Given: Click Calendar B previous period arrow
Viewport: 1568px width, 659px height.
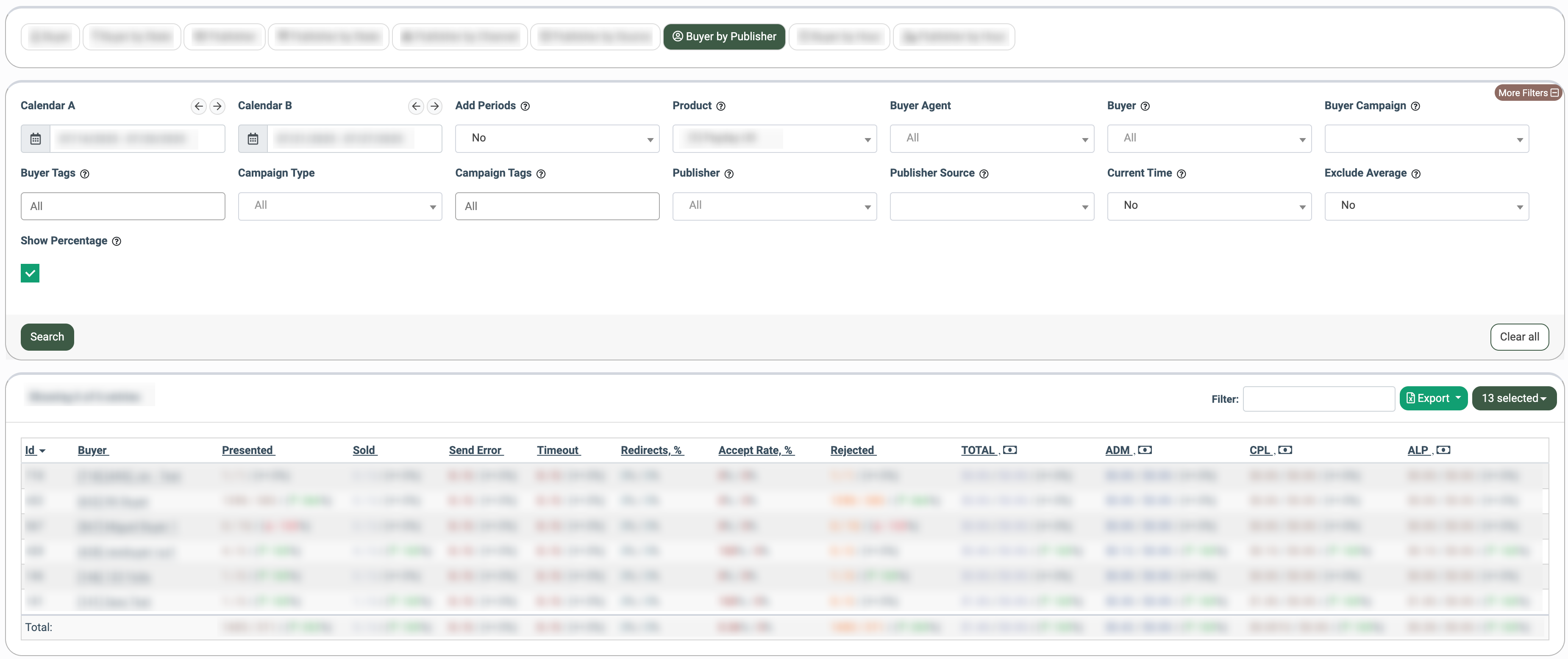Looking at the screenshot, I should (416, 106).
